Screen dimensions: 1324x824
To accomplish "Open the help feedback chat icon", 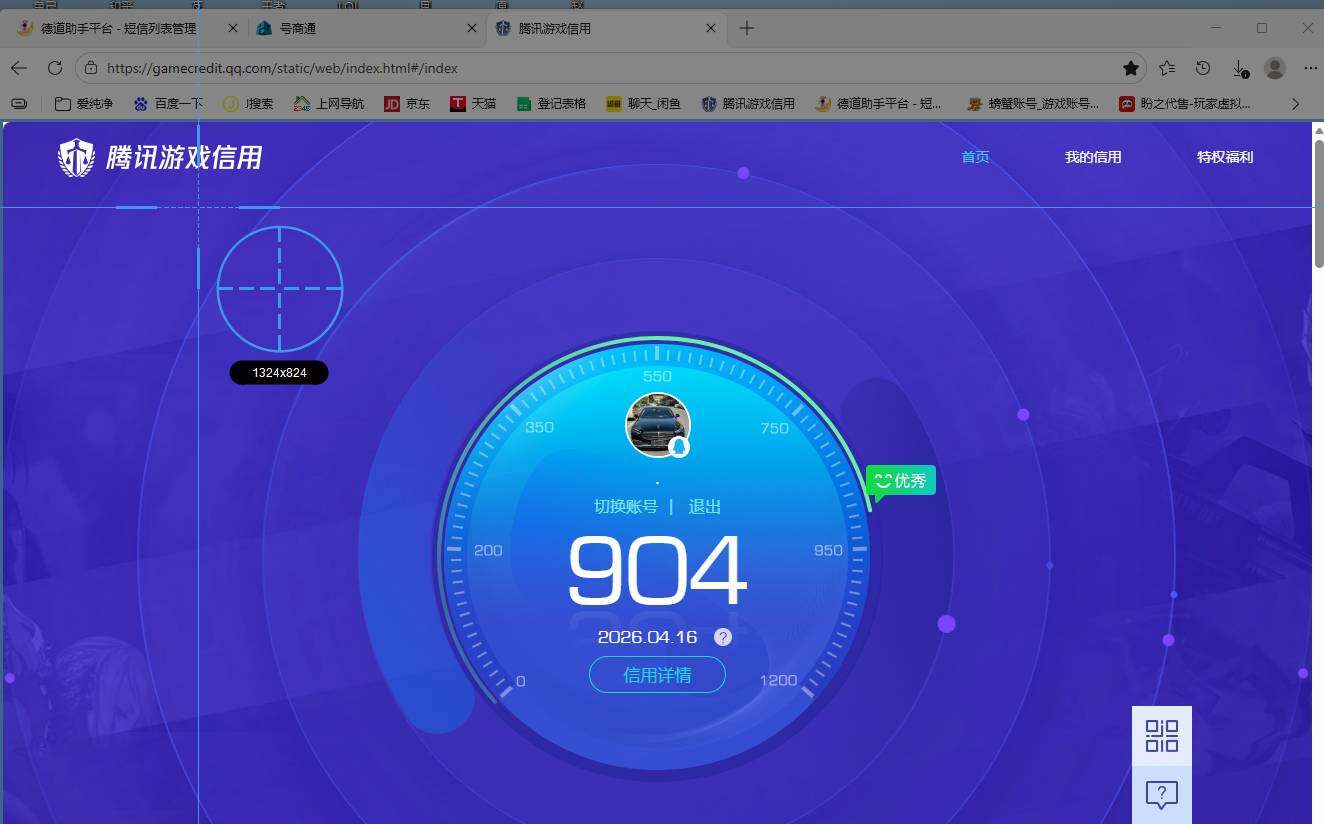I will pyautogui.click(x=1161, y=795).
